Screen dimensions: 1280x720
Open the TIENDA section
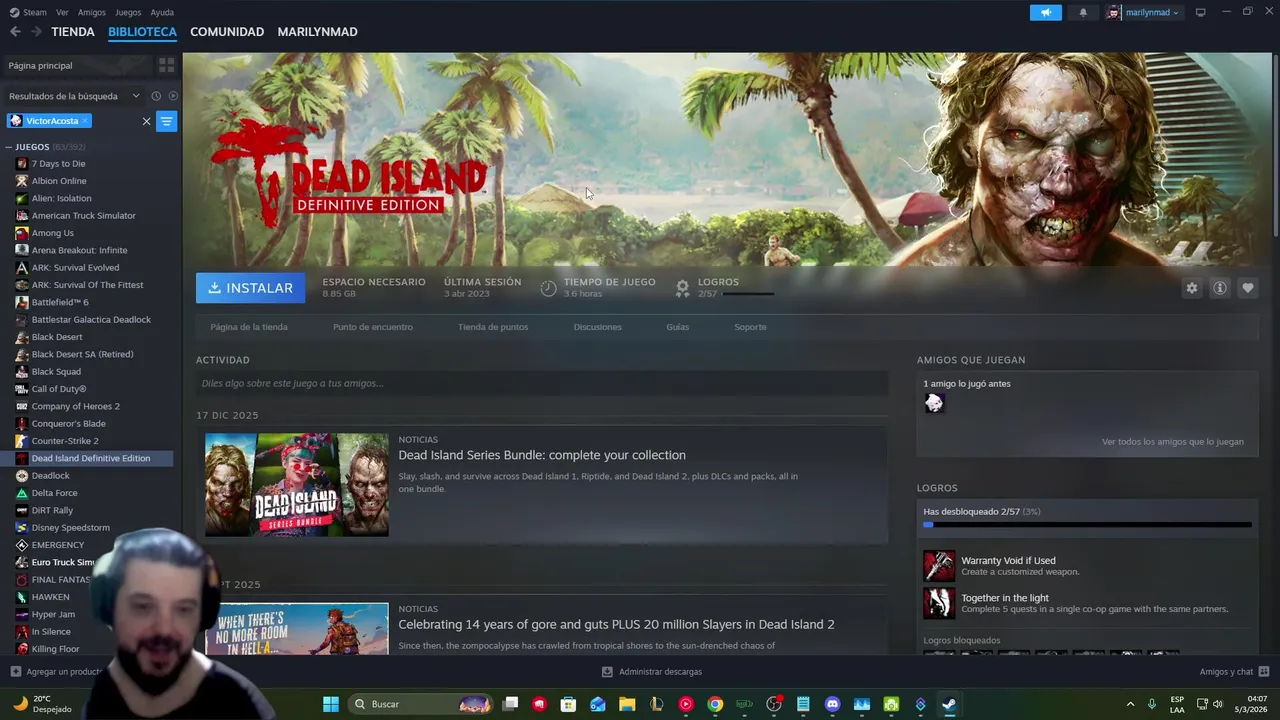pos(73,32)
